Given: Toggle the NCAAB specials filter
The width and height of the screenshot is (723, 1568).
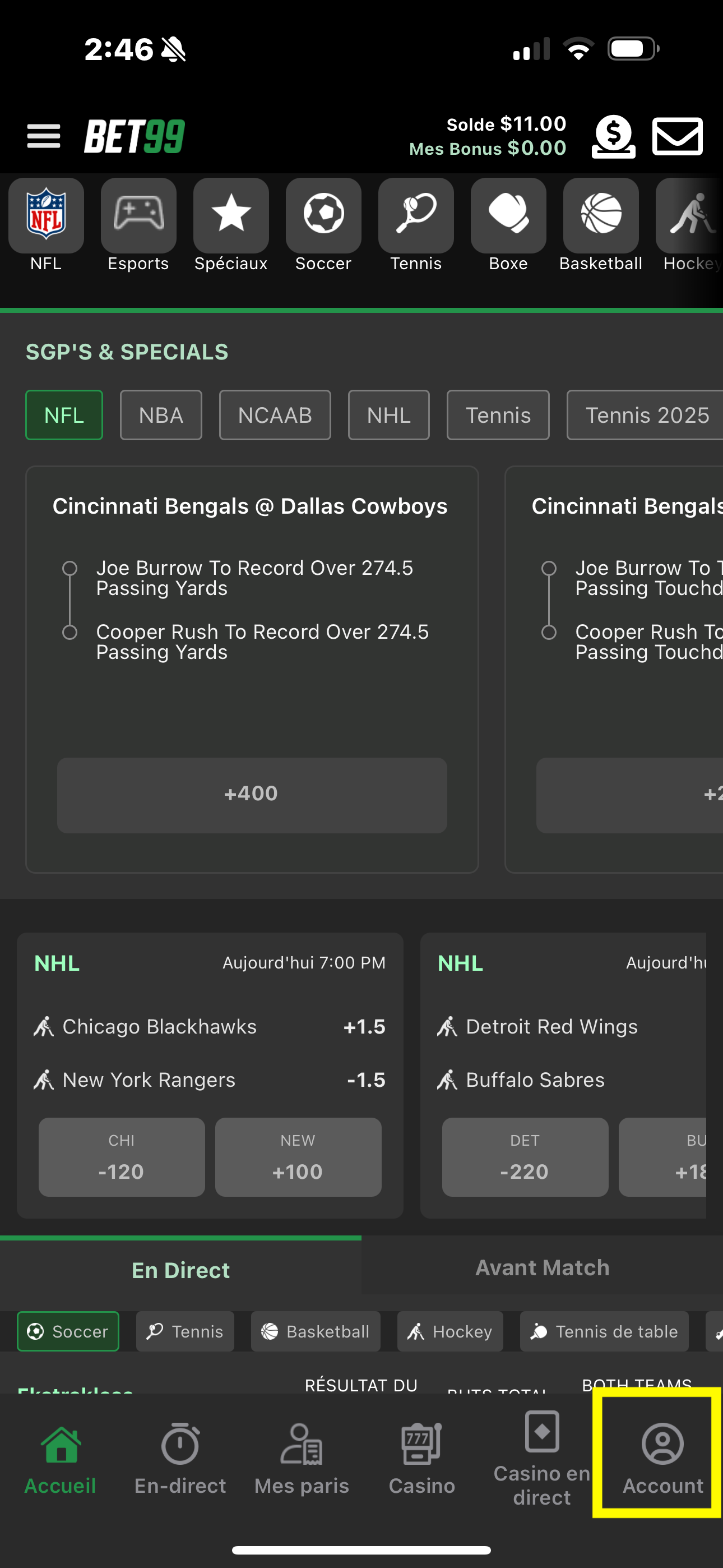Looking at the screenshot, I should [x=275, y=415].
